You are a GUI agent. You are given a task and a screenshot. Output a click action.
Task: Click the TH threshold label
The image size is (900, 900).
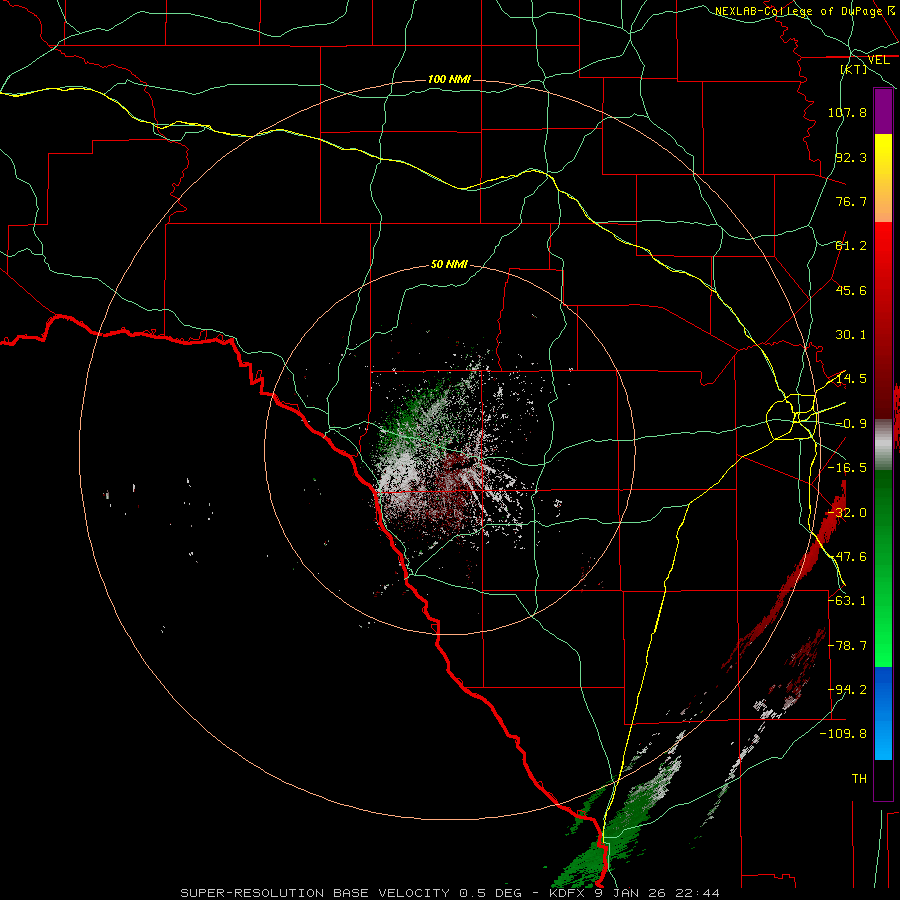tap(859, 778)
